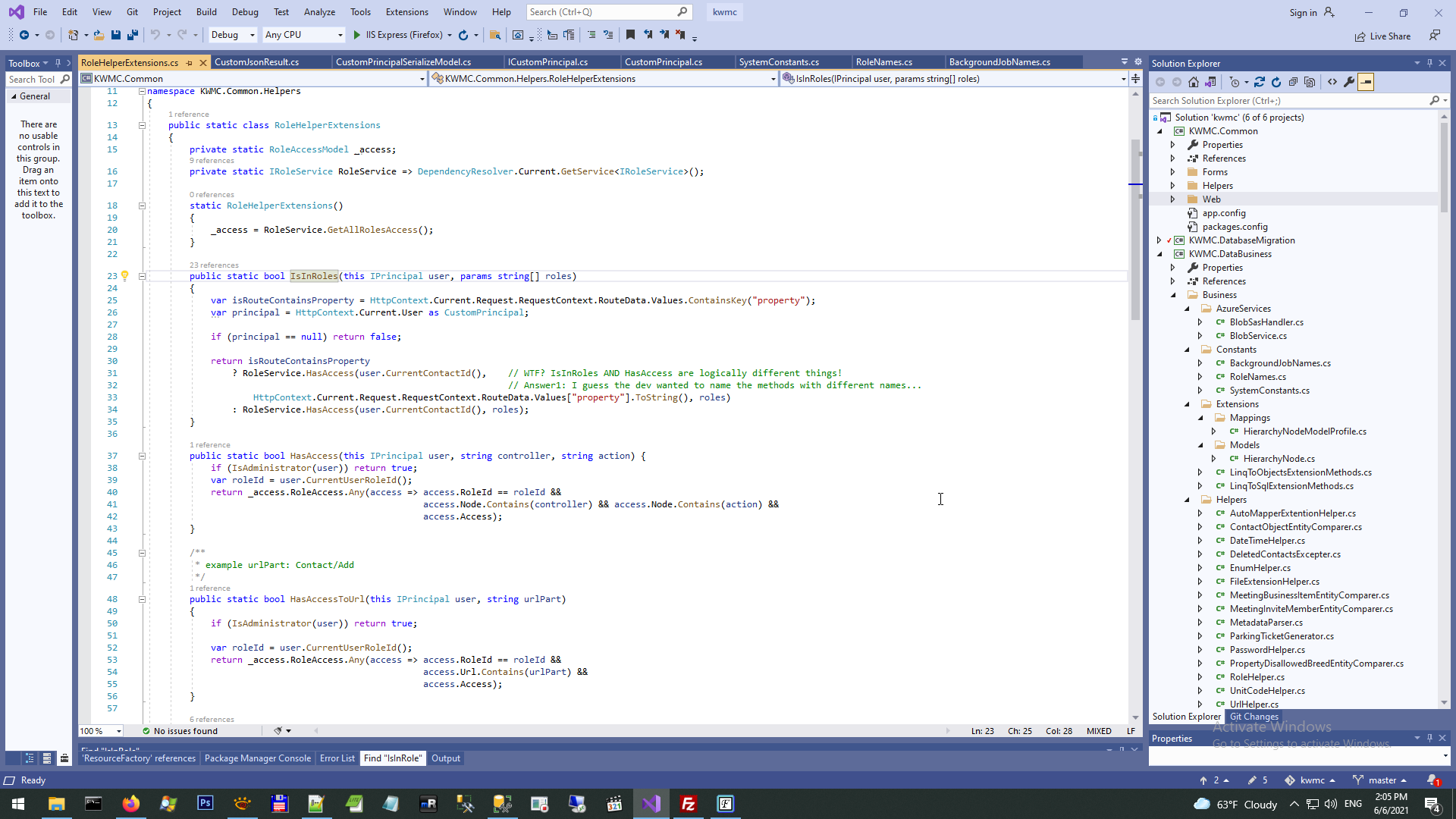Click the lightbulb quick actions icon
1456x819 pixels.
click(125, 276)
